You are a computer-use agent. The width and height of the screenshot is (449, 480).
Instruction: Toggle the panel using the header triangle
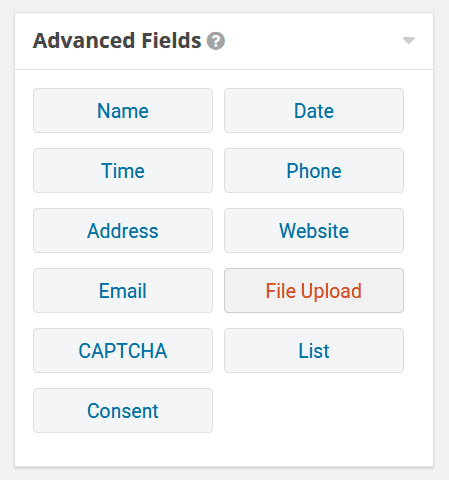click(408, 41)
